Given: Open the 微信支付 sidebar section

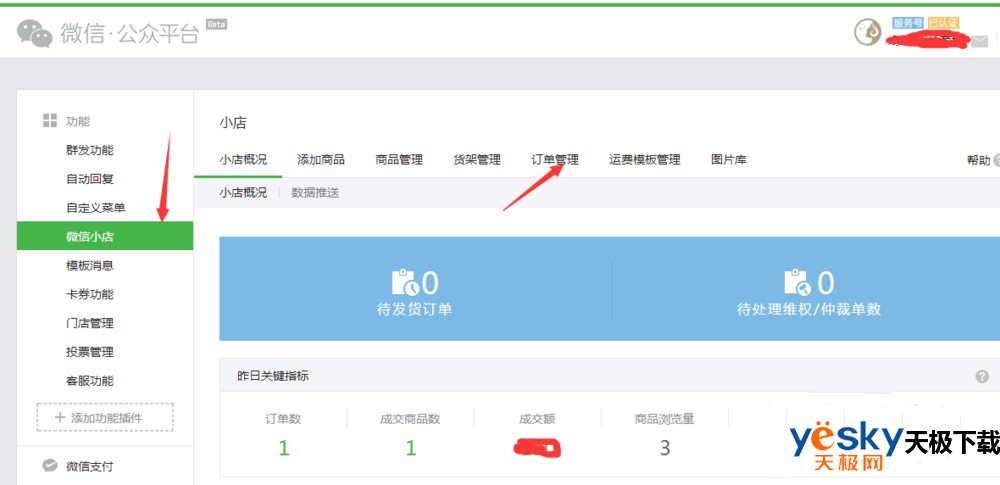Looking at the screenshot, I should coord(90,466).
